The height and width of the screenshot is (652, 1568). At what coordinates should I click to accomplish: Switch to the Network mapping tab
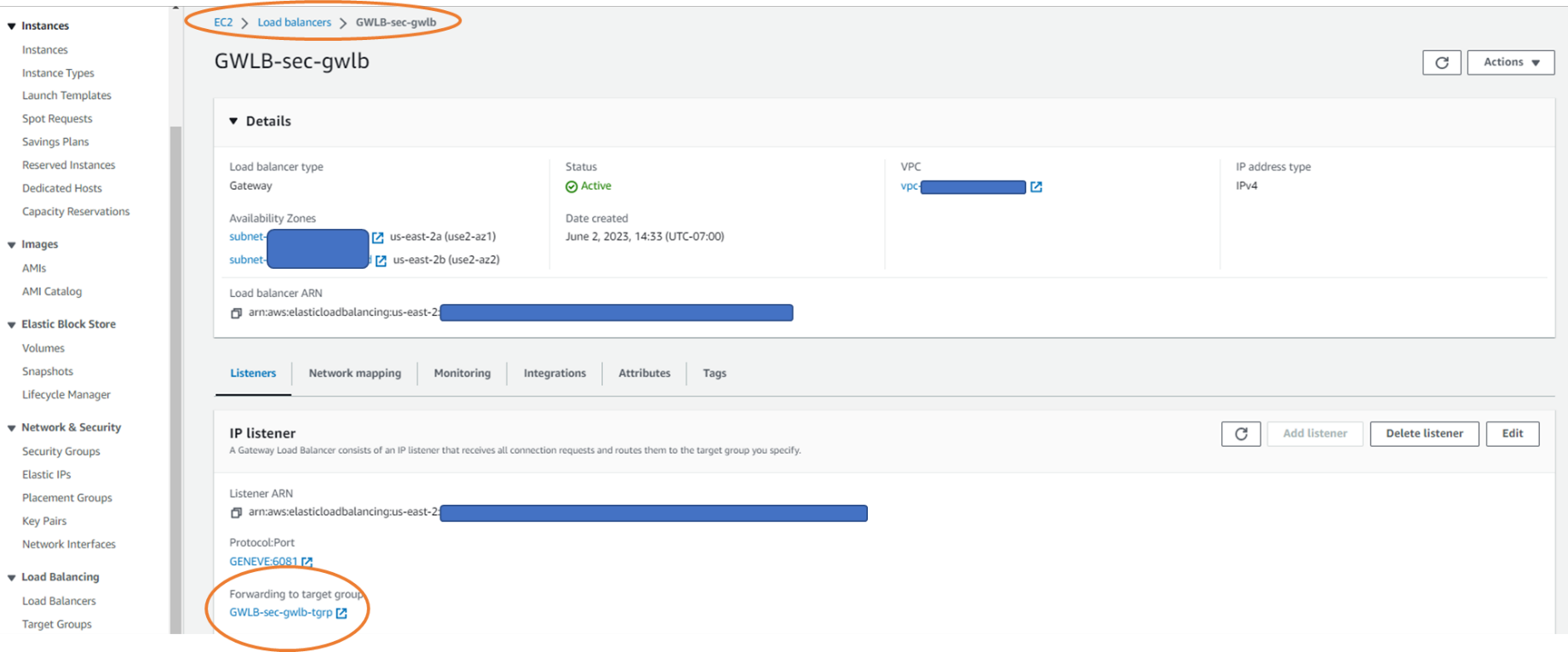click(x=354, y=373)
